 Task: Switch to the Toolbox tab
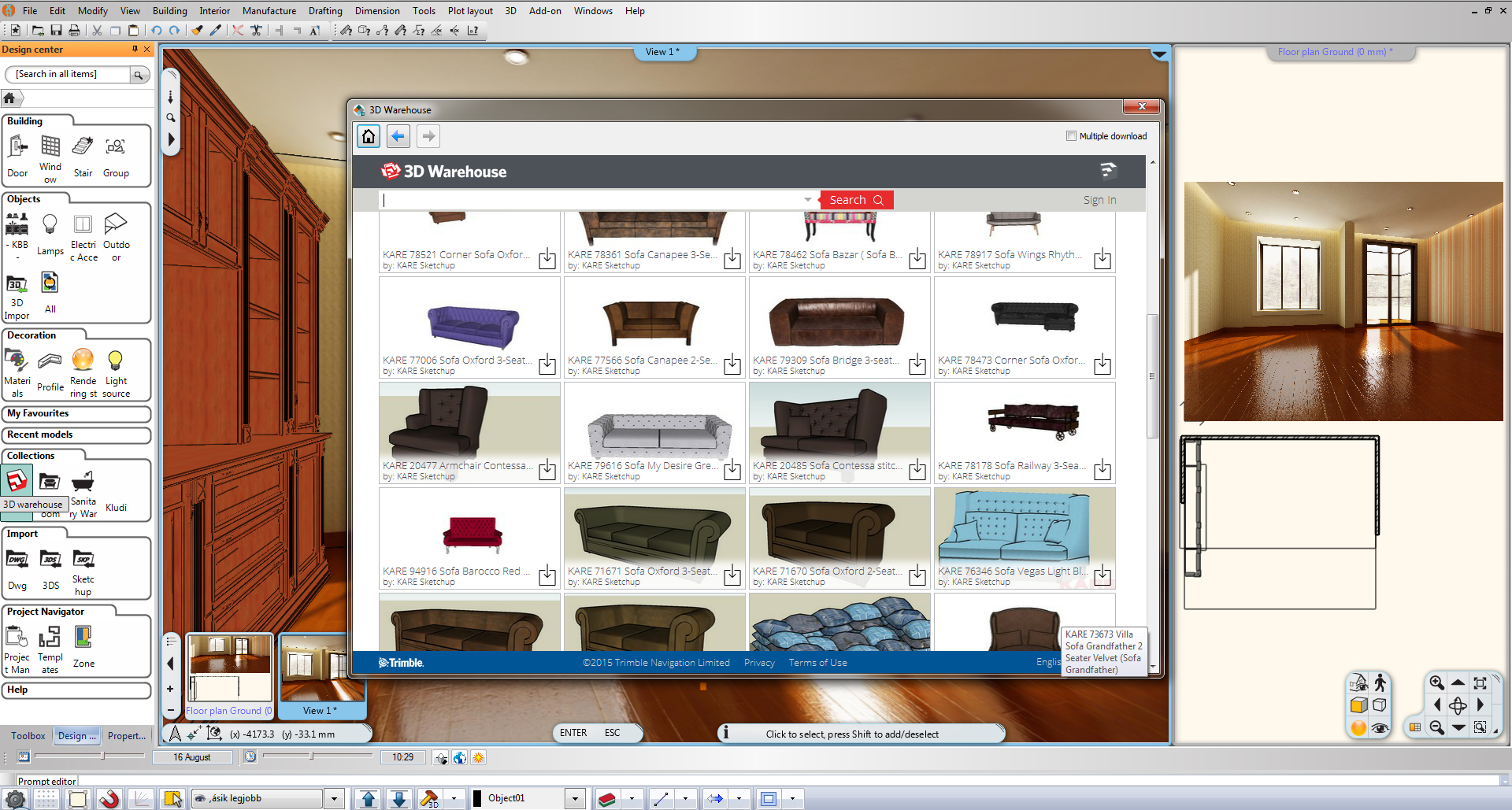tap(28, 736)
